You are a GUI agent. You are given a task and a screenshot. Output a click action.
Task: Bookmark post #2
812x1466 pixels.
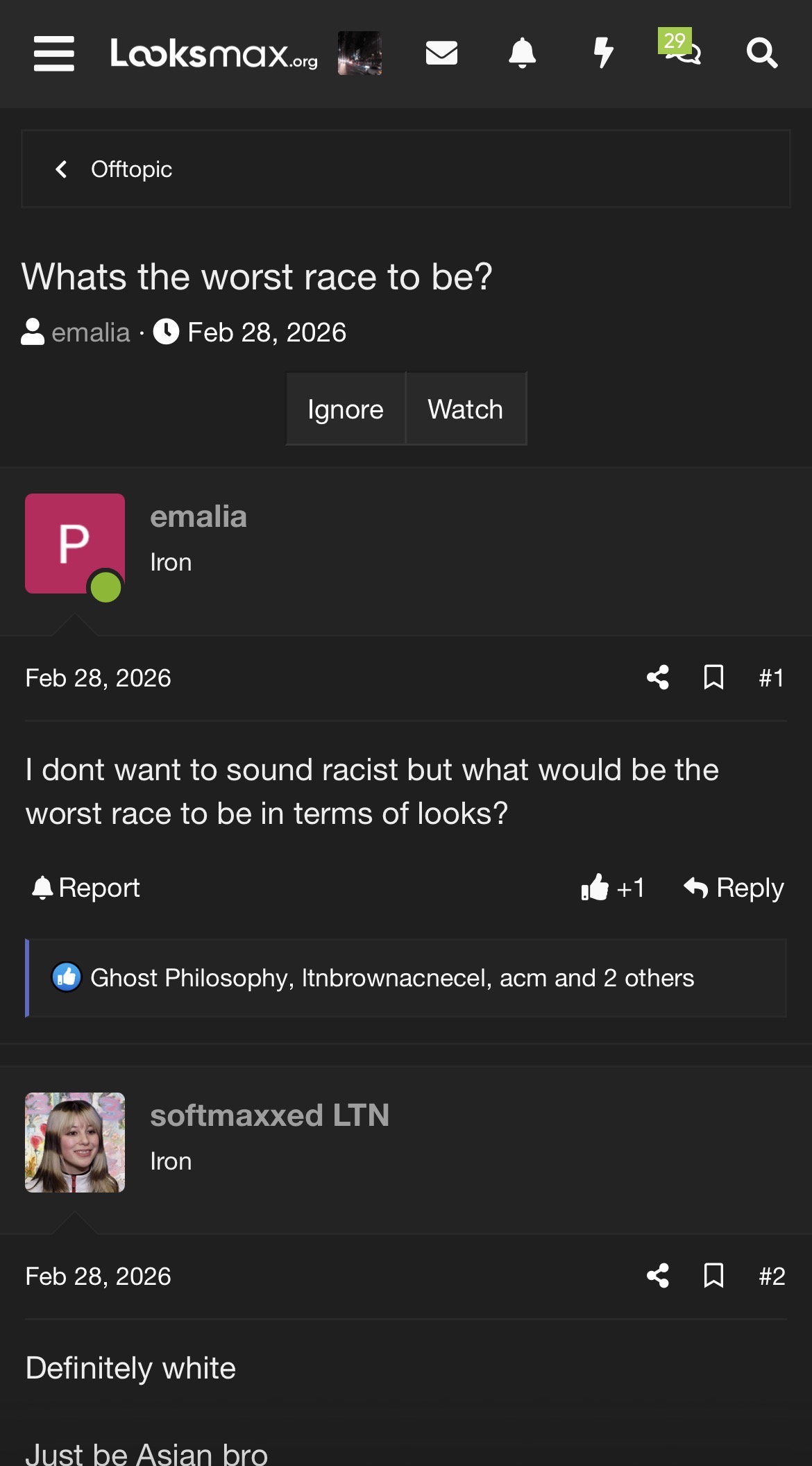[713, 1276]
